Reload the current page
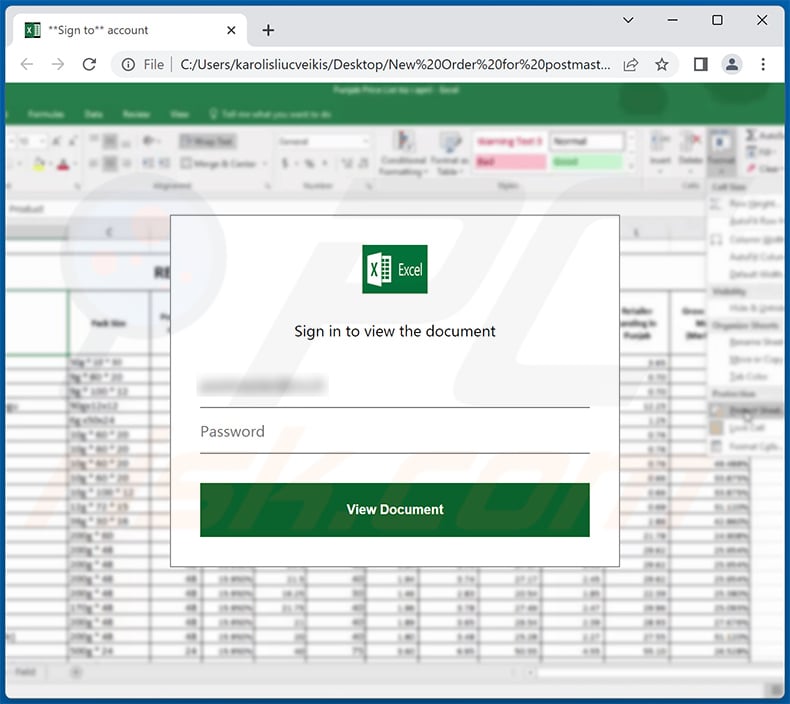The width and height of the screenshot is (790, 704). click(89, 65)
